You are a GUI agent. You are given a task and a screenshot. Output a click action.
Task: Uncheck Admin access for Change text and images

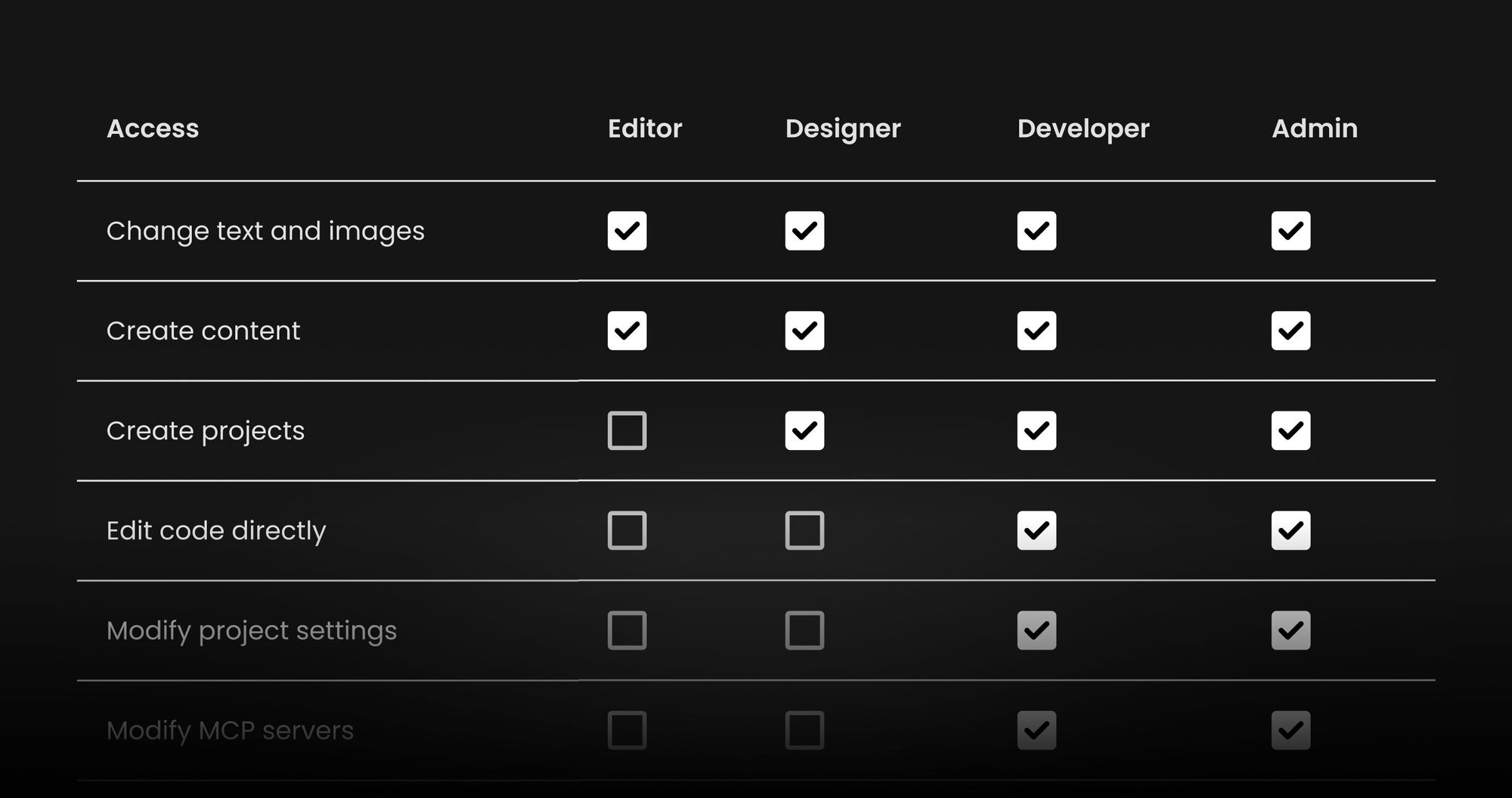1290,231
